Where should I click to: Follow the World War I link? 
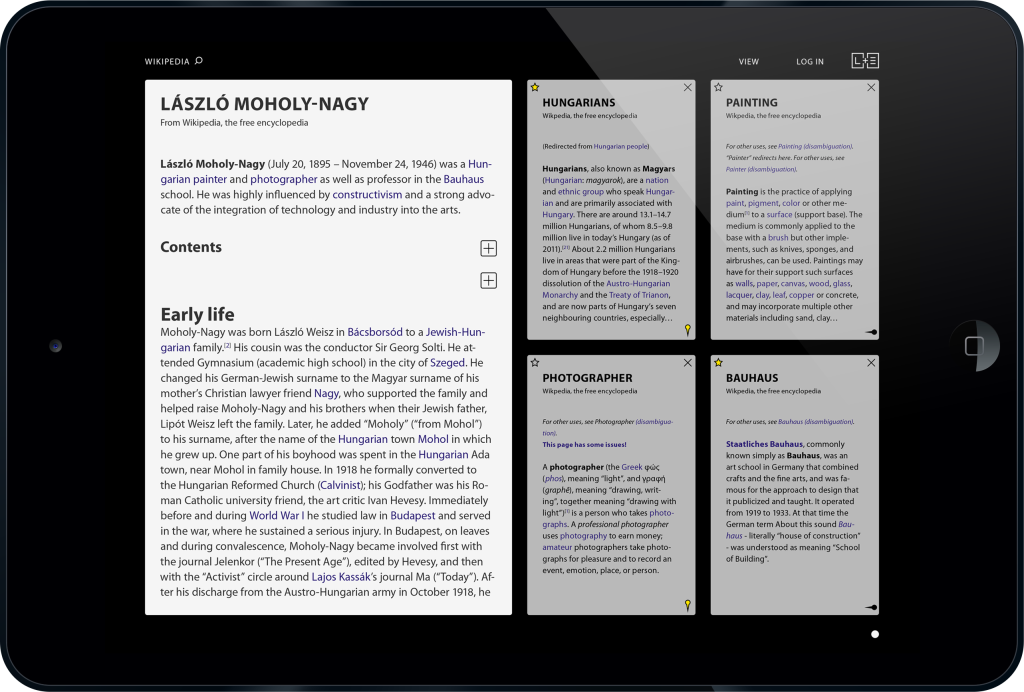[277, 516]
